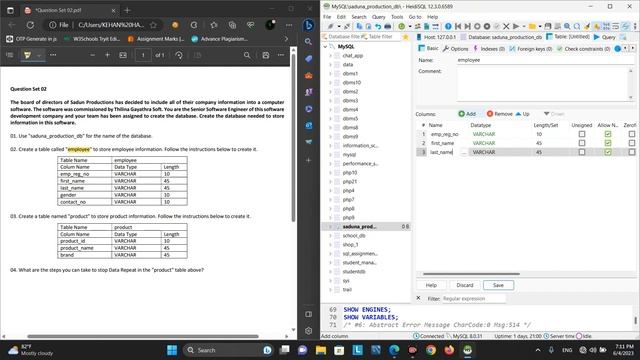Image resolution: width=640 pixels, height=360 pixels.
Task: Toggle Allow NULL checkbox for last_name
Action: (608, 152)
